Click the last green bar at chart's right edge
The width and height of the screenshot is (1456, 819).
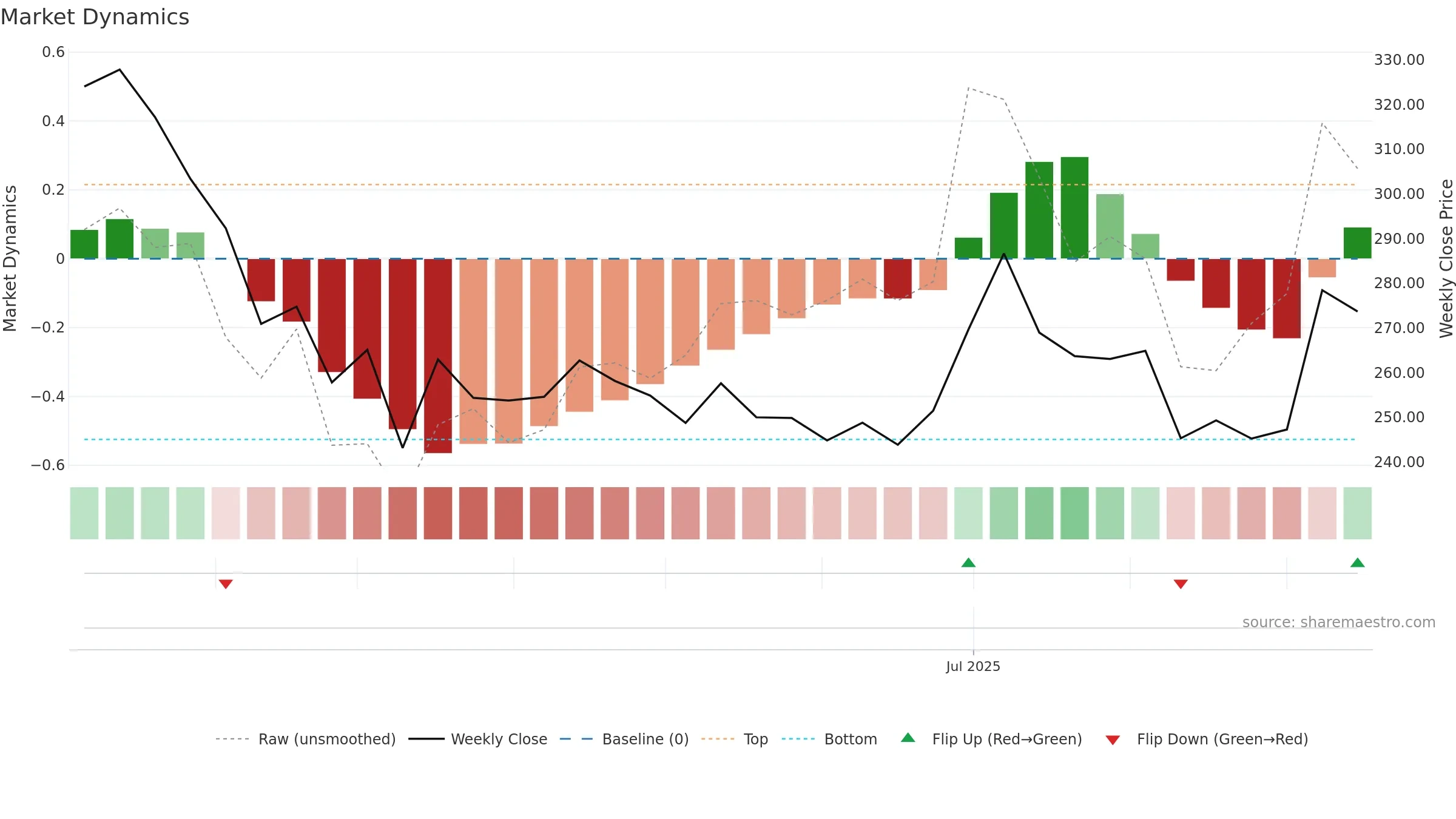tap(1358, 243)
